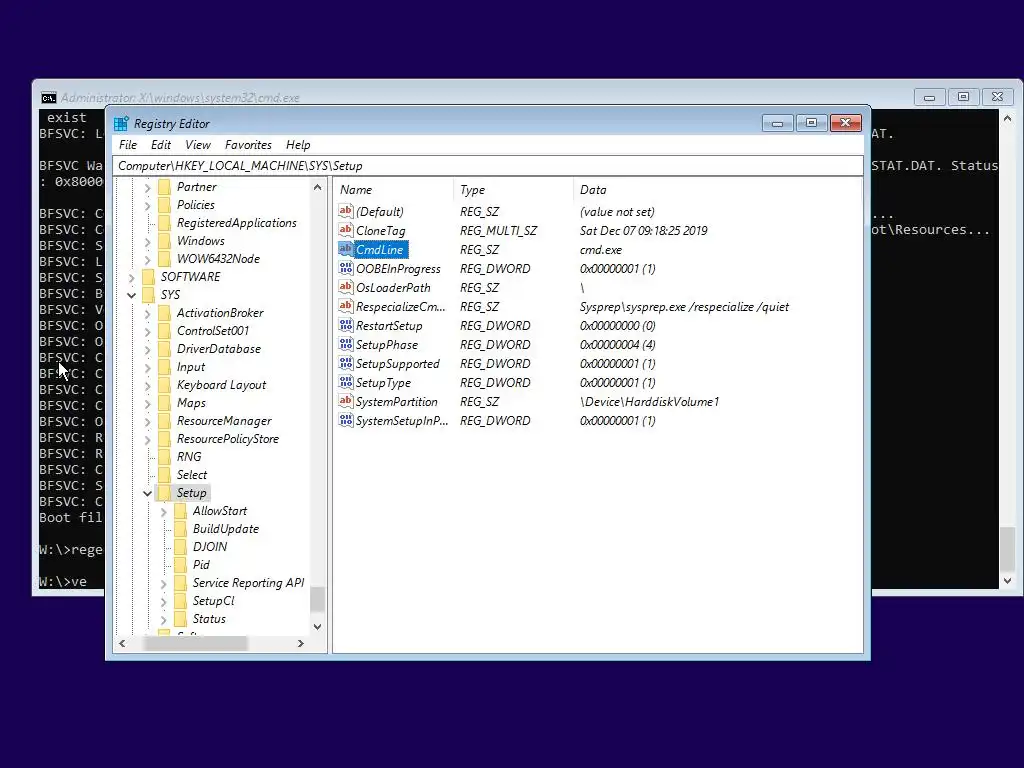The image size is (1024, 768).
Task: Click the tree pane scroll down arrow
Action: [x=317, y=627]
